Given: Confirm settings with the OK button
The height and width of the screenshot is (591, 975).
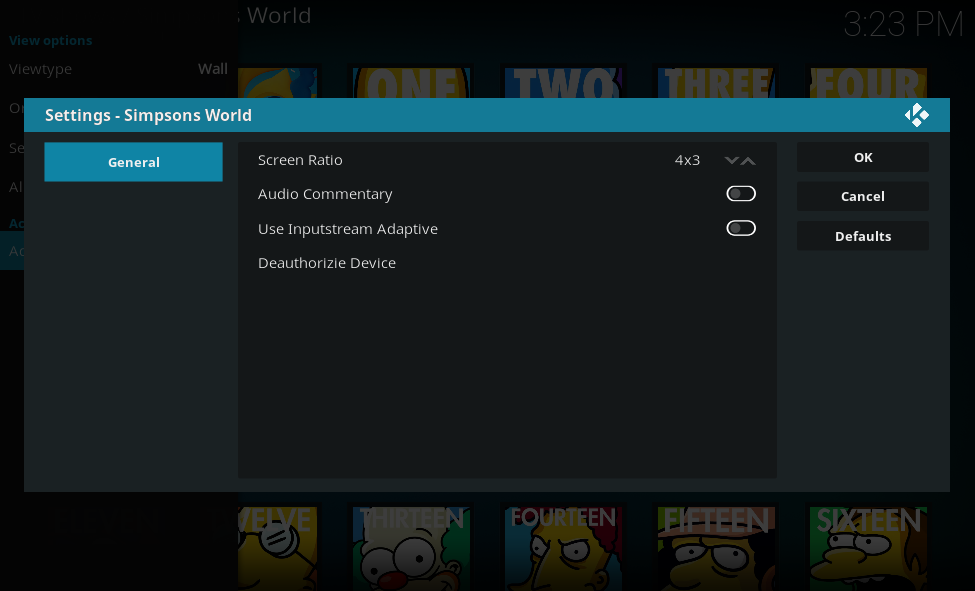Looking at the screenshot, I should tap(862, 157).
